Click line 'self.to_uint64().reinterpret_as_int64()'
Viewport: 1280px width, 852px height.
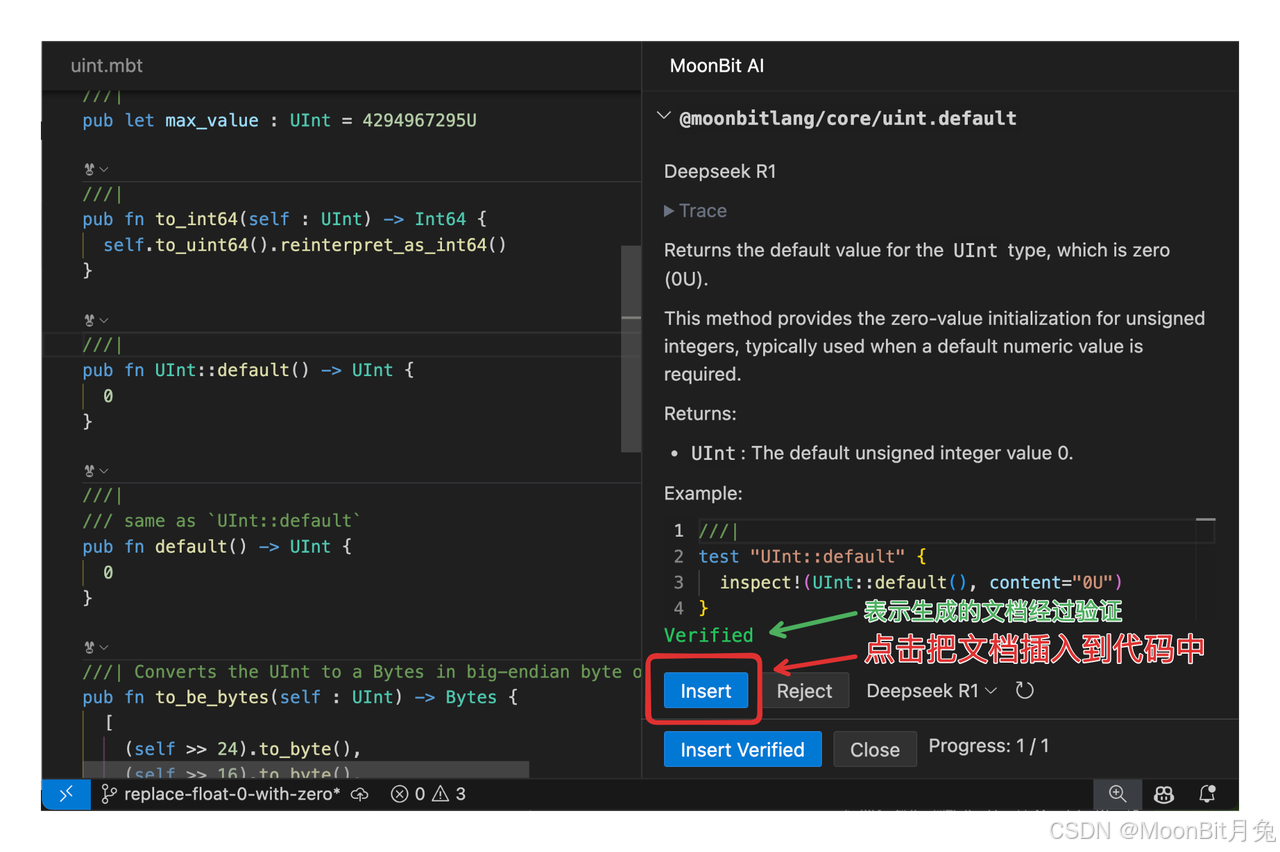click(305, 245)
